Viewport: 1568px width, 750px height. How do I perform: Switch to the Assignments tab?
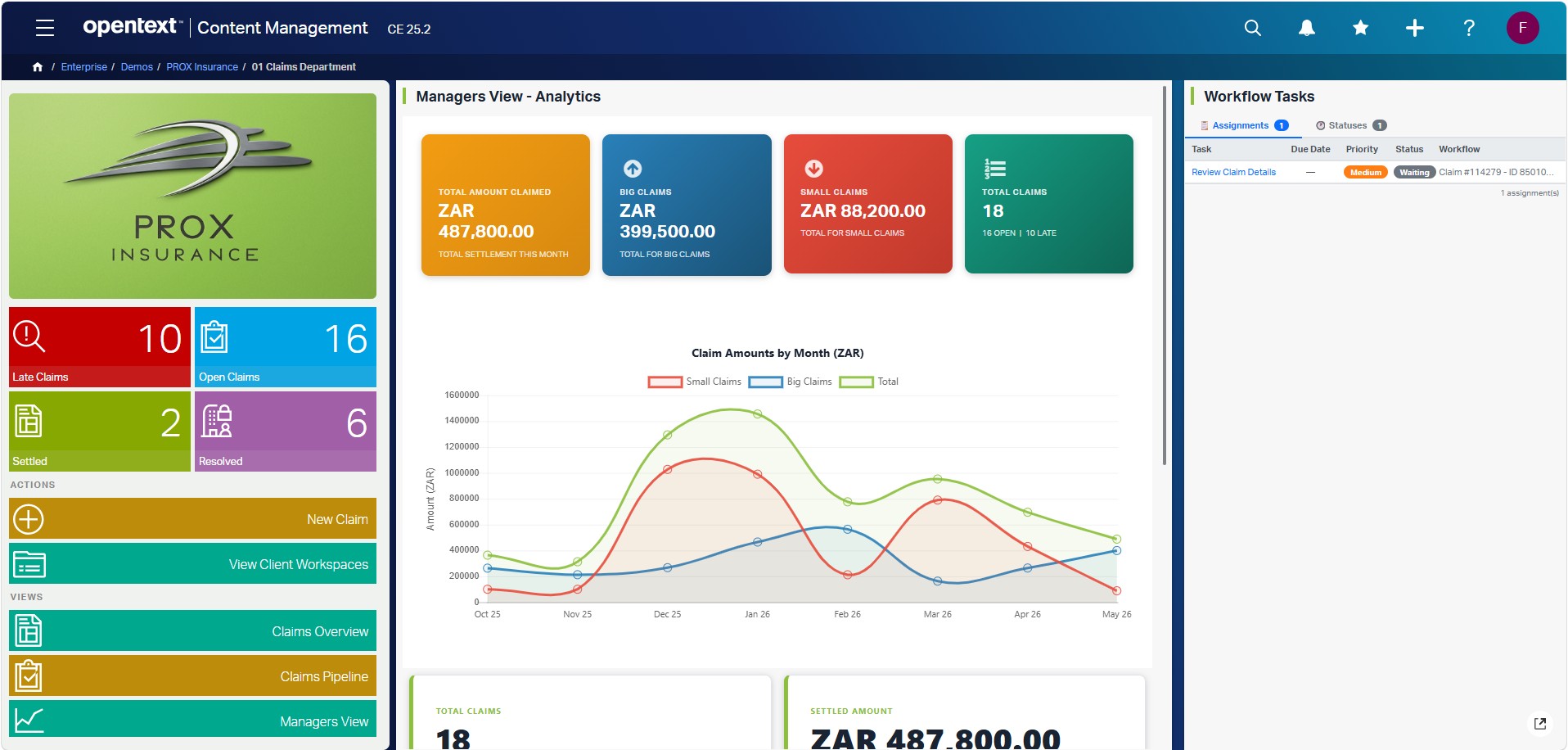pos(1244,125)
